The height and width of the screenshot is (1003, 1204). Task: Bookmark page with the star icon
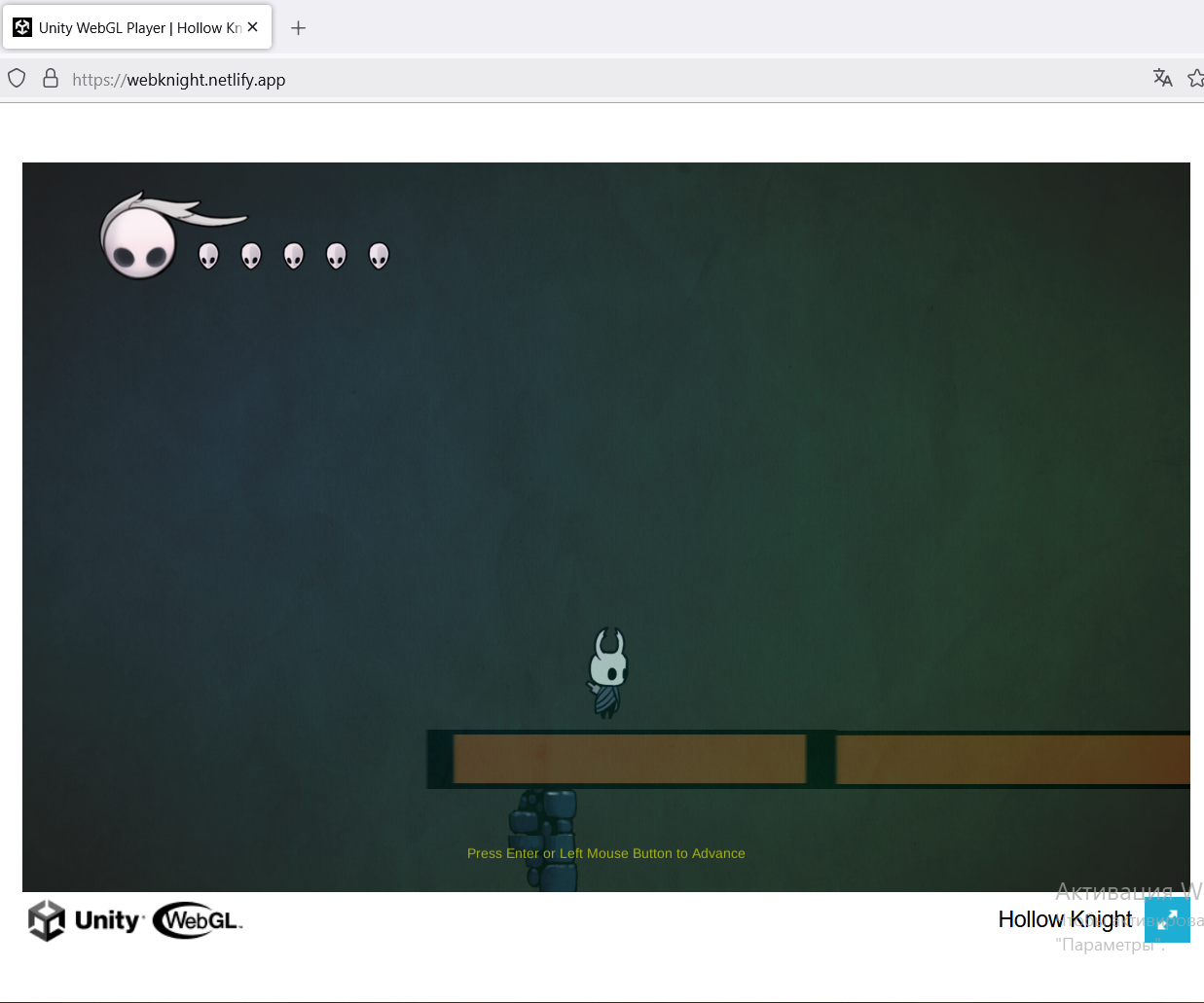pyautogui.click(x=1196, y=78)
